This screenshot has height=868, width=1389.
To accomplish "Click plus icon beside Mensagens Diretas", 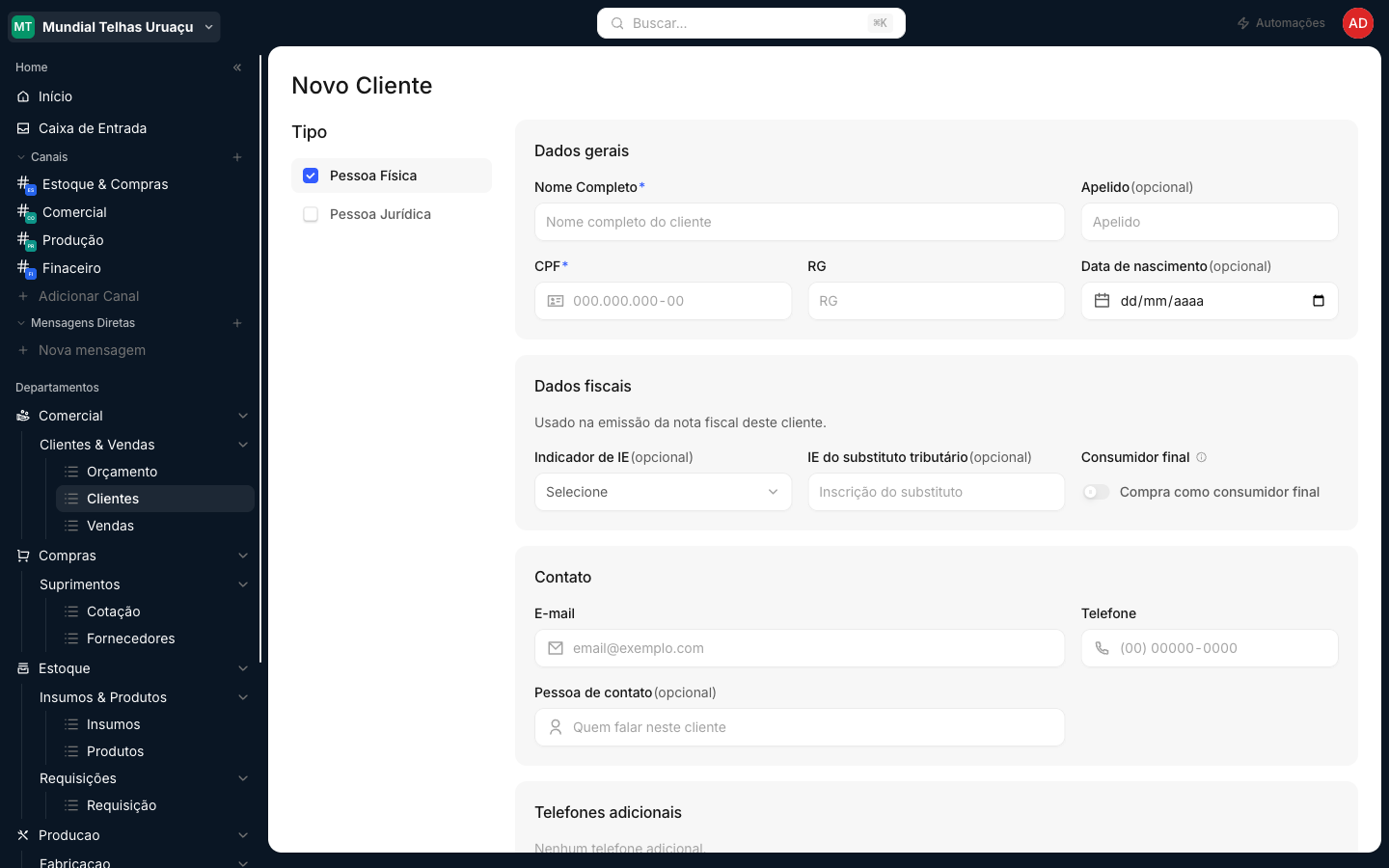I will [x=237, y=323].
